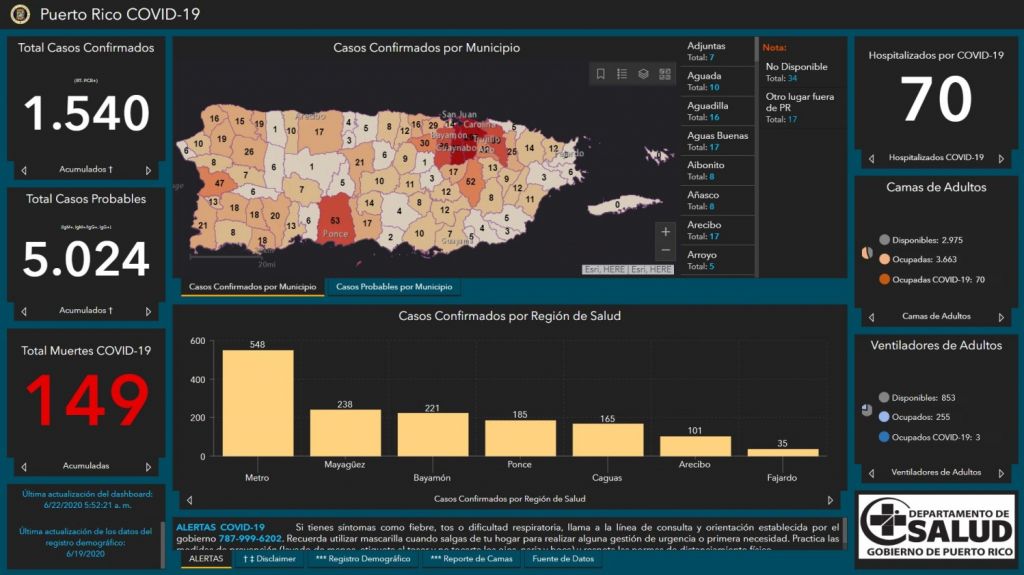Click the Puerto Rico seal in header
Viewport: 1024px width, 575px height.
(x=20, y=14)
